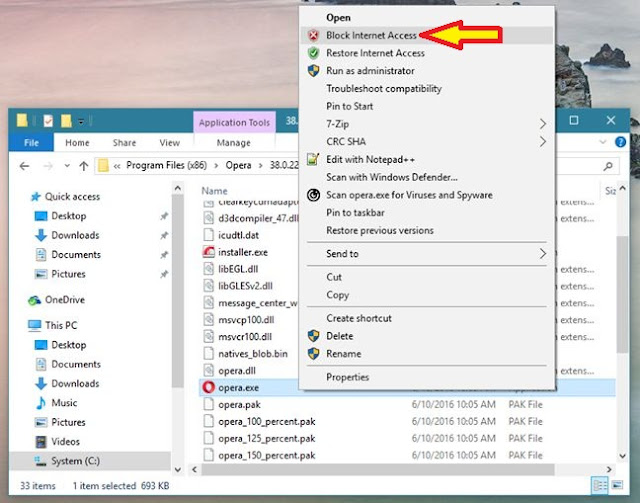This screenshot has width=640, height=503.
Task: Click the Run as administrator shield icon
Action: 313,71
